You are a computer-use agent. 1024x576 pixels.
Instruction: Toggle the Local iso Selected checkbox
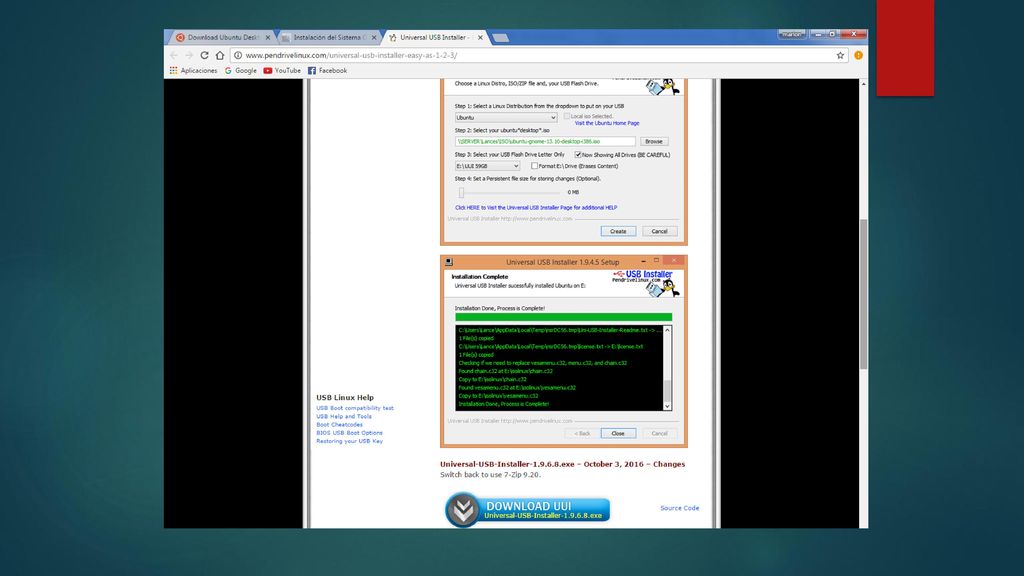[x=567, y=116]
